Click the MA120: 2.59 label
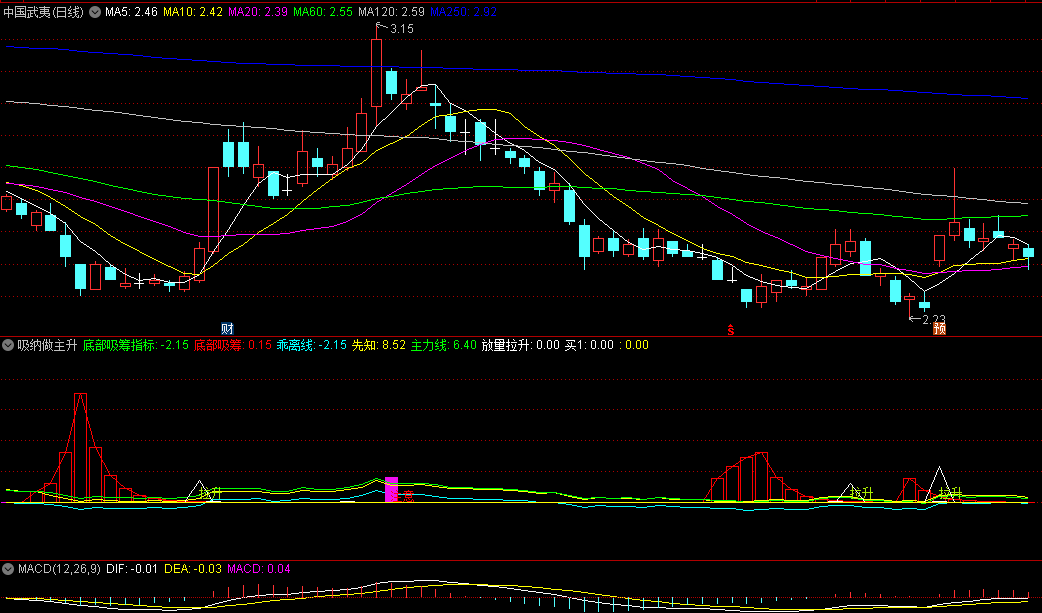Image resolution: width=1042 pixels, height=613 pixels. (x=391, y=12)
